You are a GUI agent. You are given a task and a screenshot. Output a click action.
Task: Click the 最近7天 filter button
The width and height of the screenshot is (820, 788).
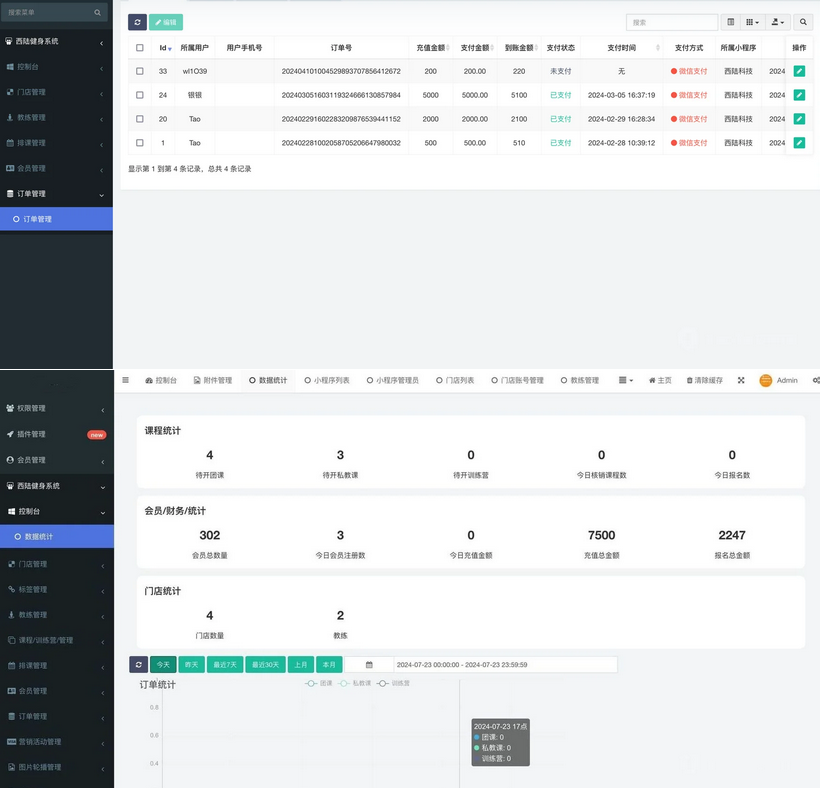coord(224,664)
